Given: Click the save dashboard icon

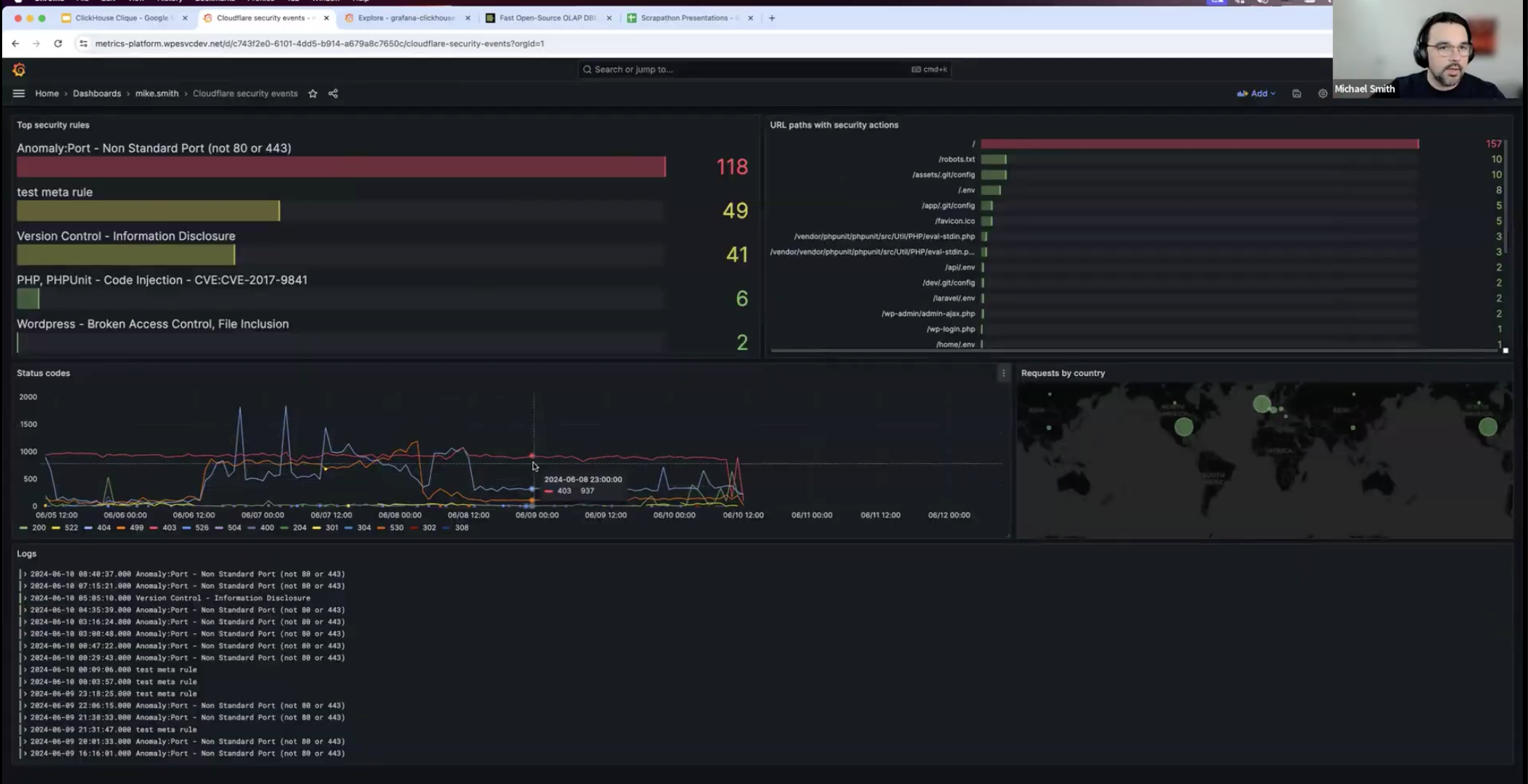Looking at the screenshot, I should pos(1297,93).
